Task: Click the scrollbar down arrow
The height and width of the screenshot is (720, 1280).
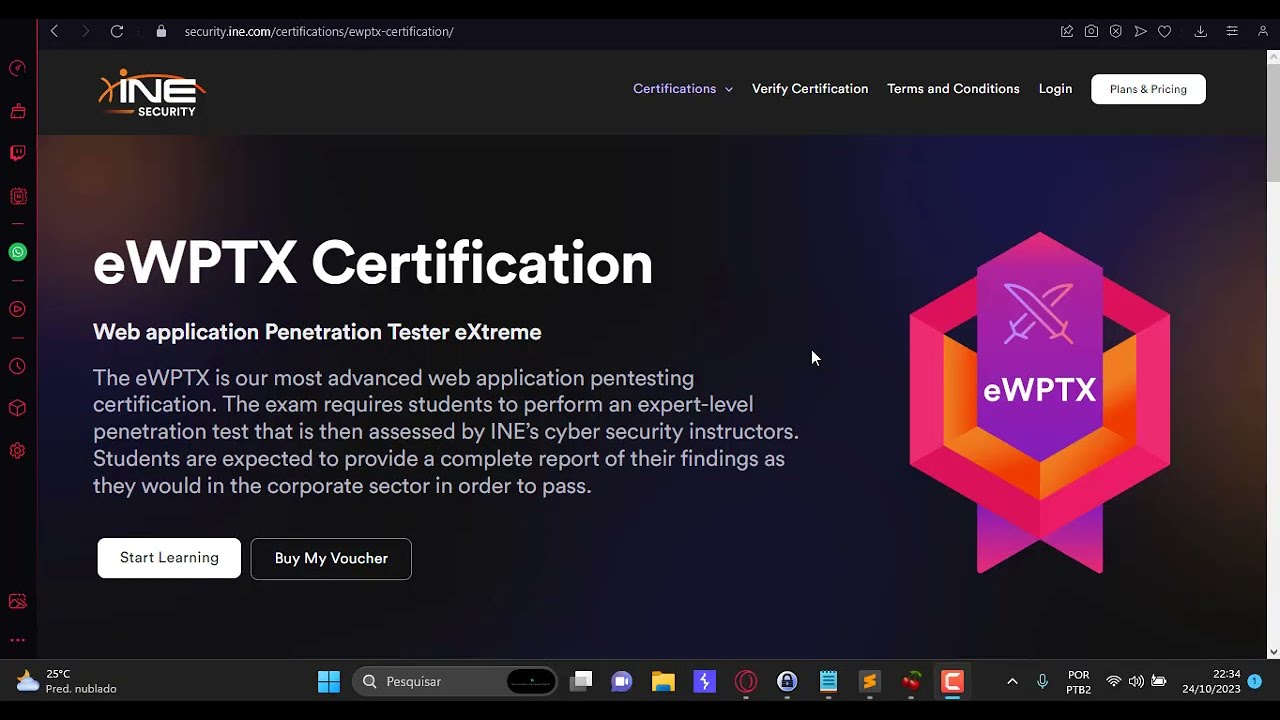Action: [1272, 652]
